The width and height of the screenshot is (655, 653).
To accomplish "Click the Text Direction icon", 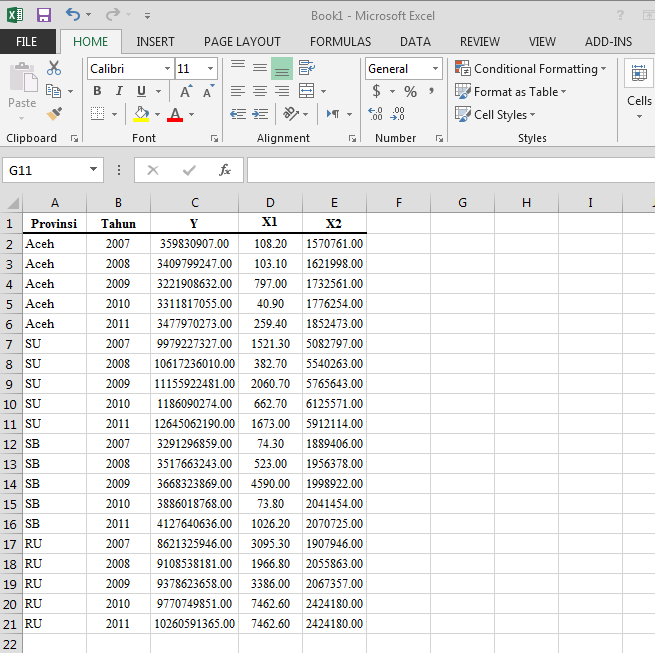I will coord(333,114).
